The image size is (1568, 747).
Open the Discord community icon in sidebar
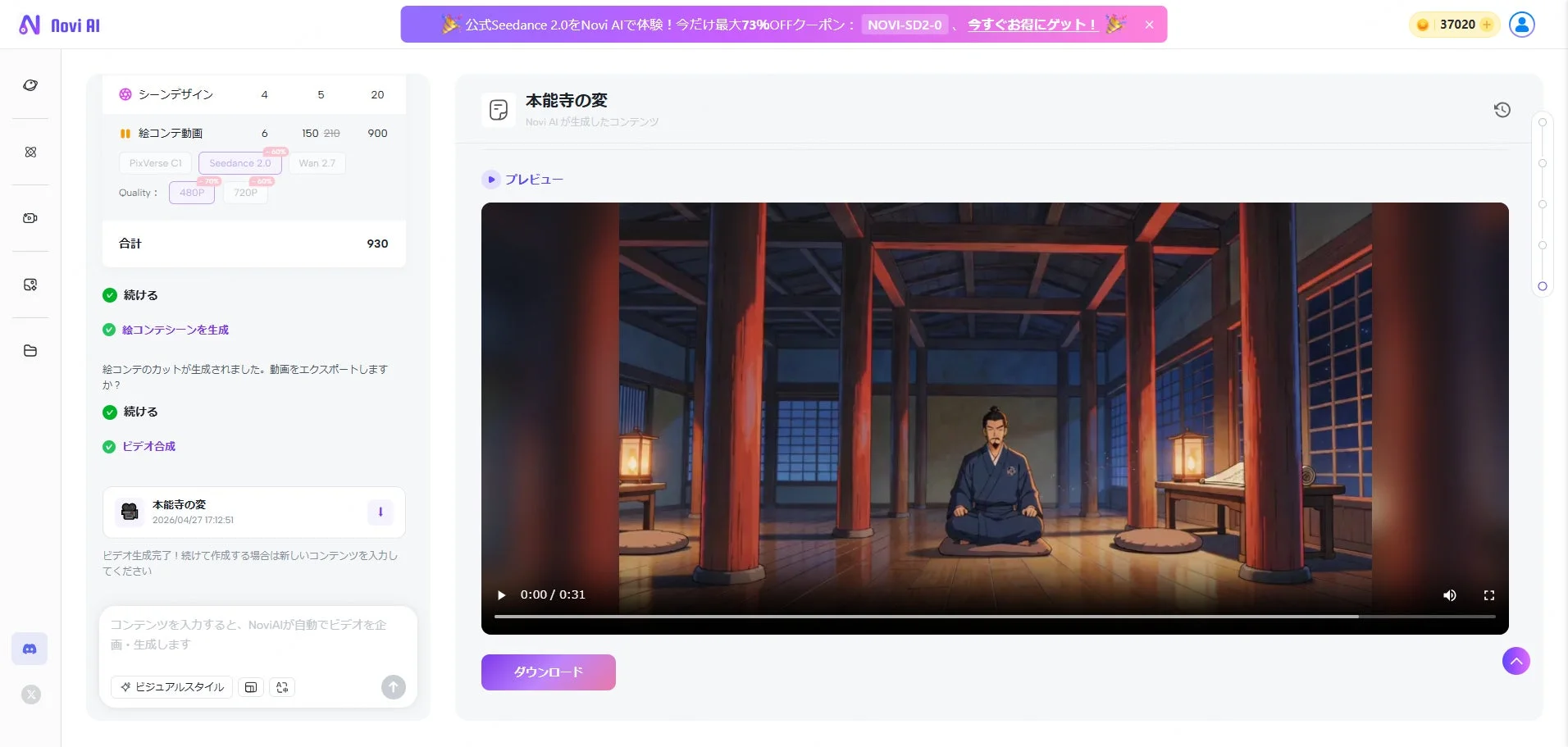30,648
